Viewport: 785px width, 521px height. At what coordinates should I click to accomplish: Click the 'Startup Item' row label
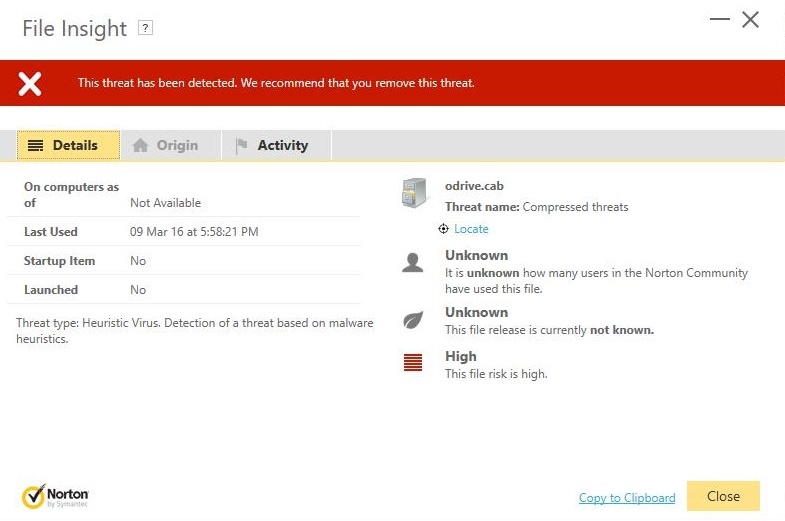[59, 261]
